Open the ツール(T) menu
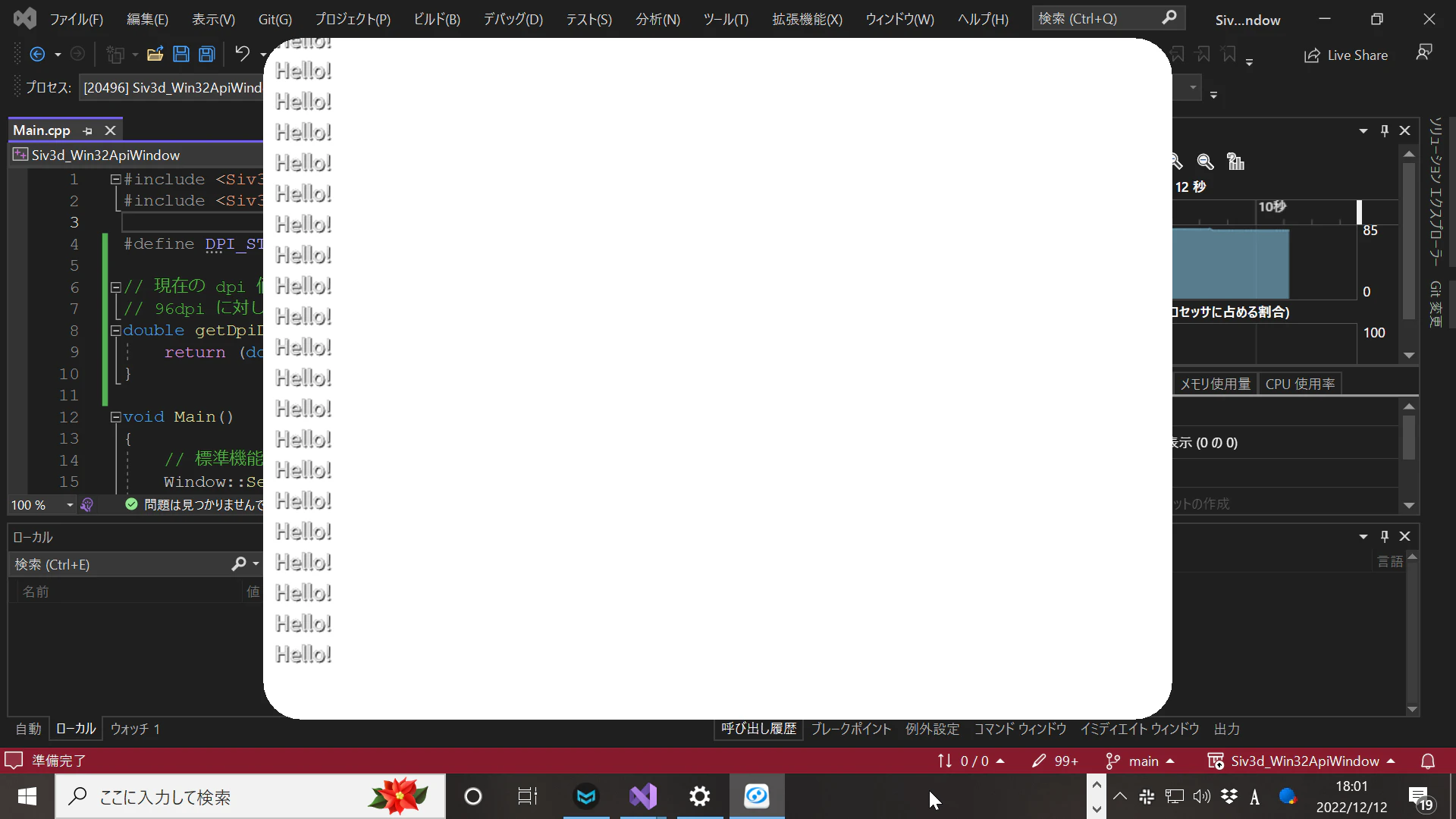 click(726, 19)
